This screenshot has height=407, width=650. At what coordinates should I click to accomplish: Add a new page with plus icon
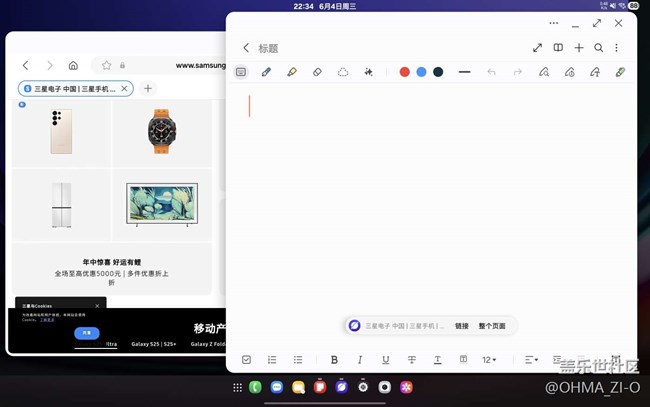pyautogui.click(x=579, y=48)
